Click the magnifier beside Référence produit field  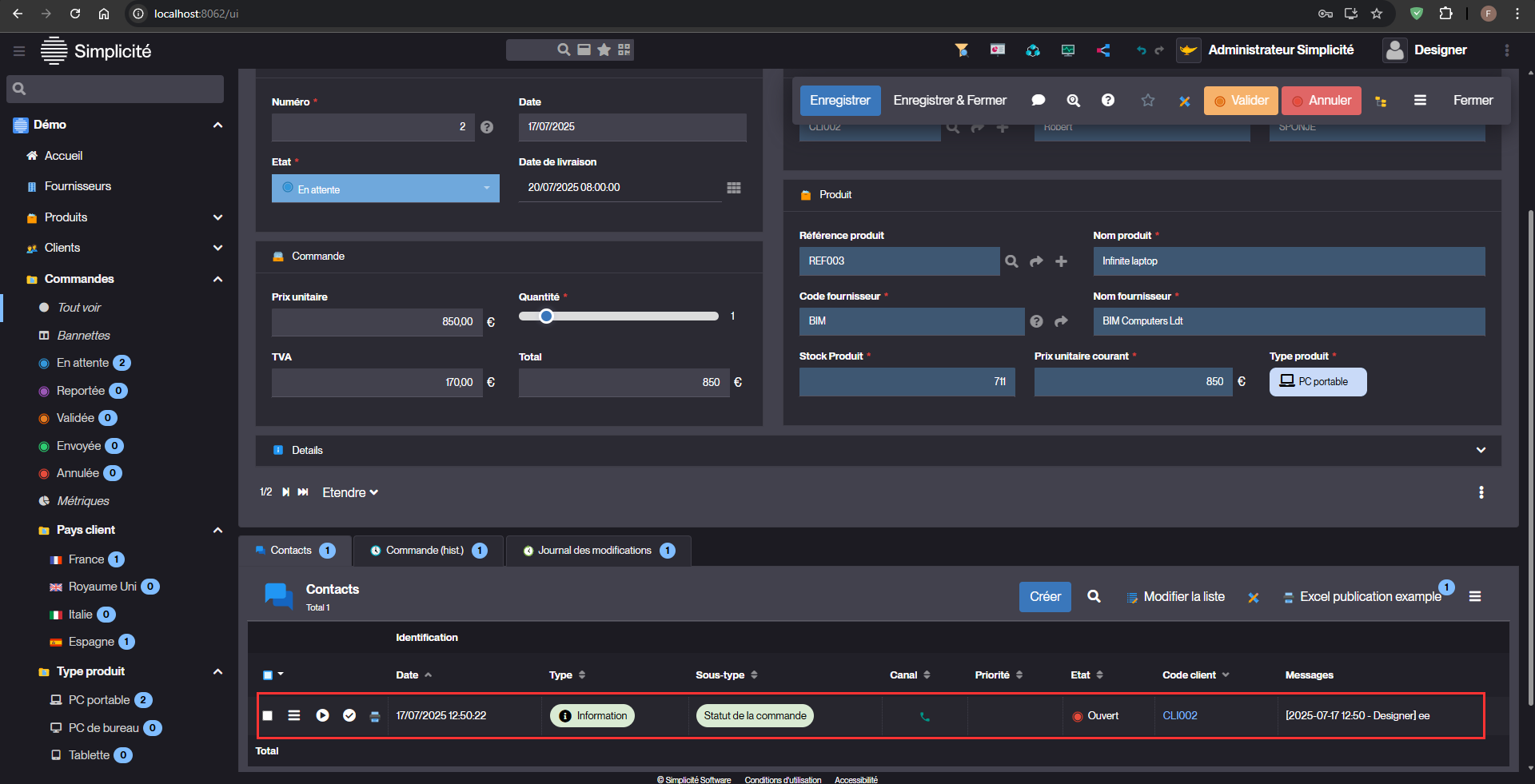click(x=1011, y=261)
